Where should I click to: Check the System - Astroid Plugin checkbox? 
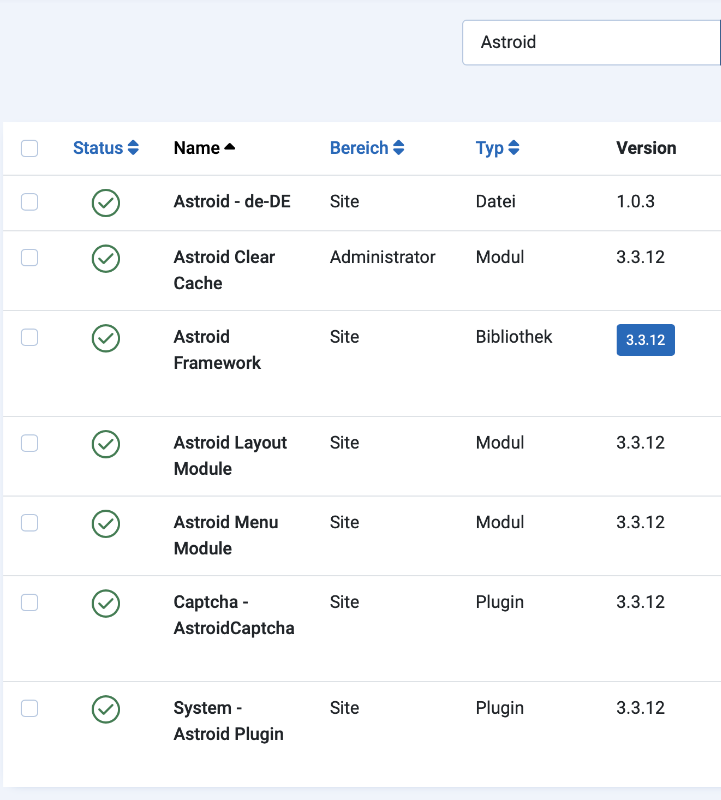[30, 708]
